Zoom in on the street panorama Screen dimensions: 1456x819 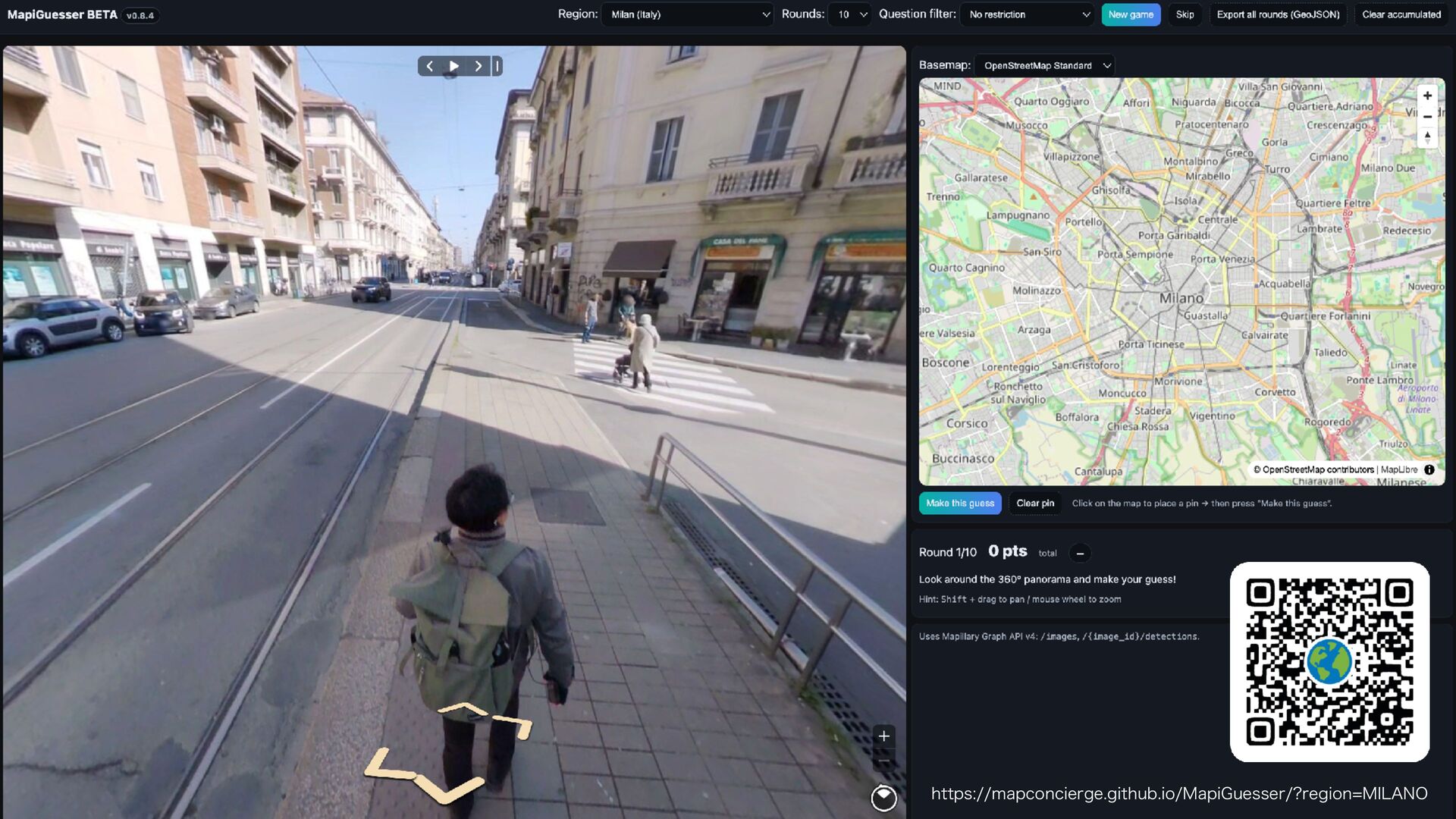(x=883, y=736)
